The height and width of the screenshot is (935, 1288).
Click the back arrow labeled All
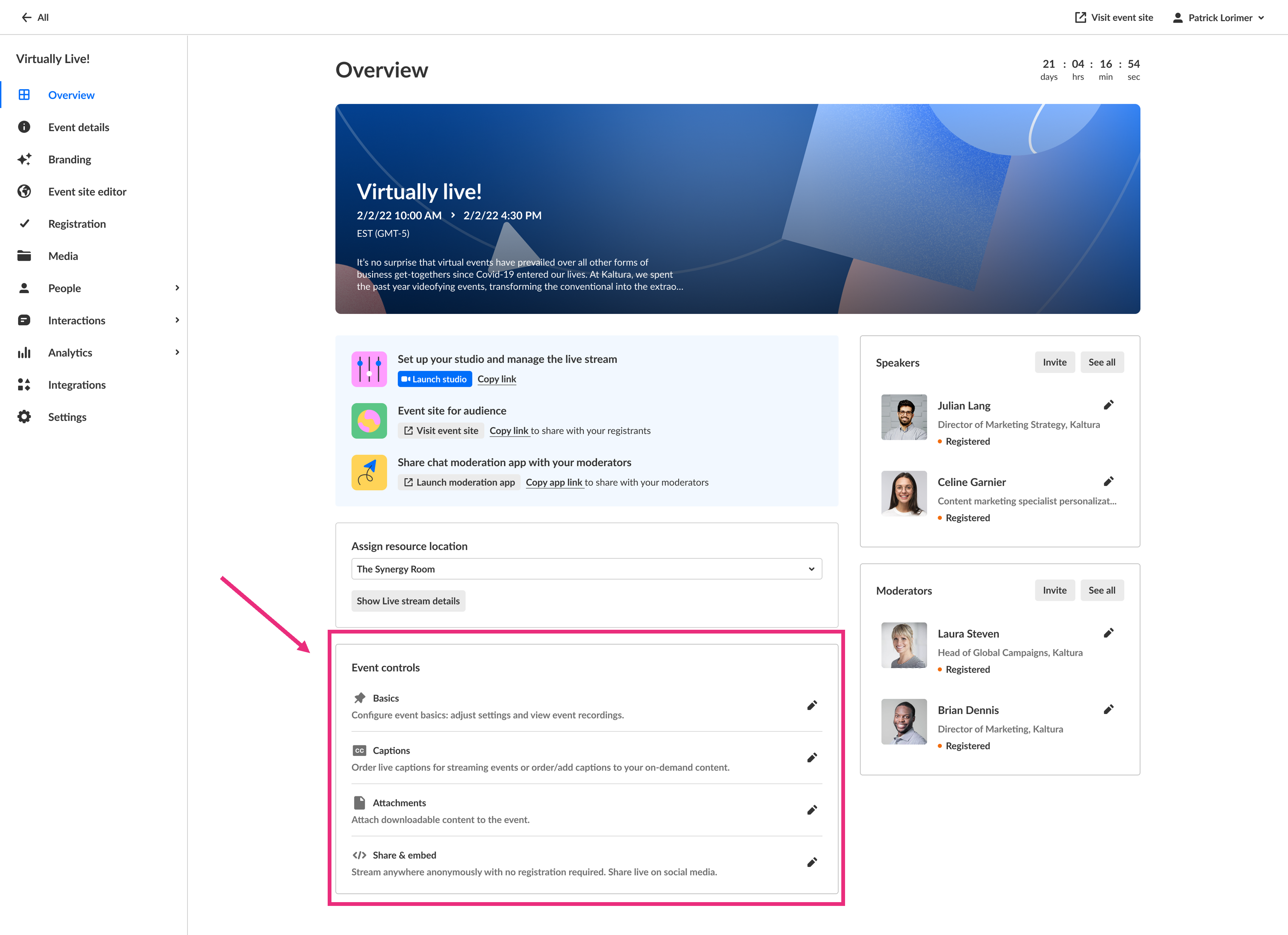(x=35, y=18)
